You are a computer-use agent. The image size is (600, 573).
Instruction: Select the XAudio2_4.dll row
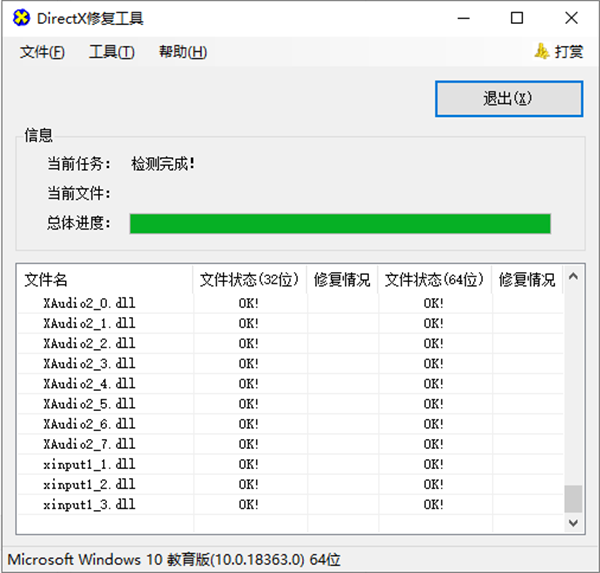(90, 383)
